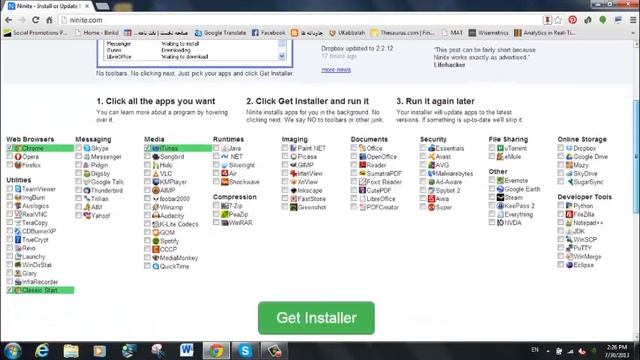The image size is (640, 360).
Task: Open the Chrome menu button
Action: click(633, 20)
